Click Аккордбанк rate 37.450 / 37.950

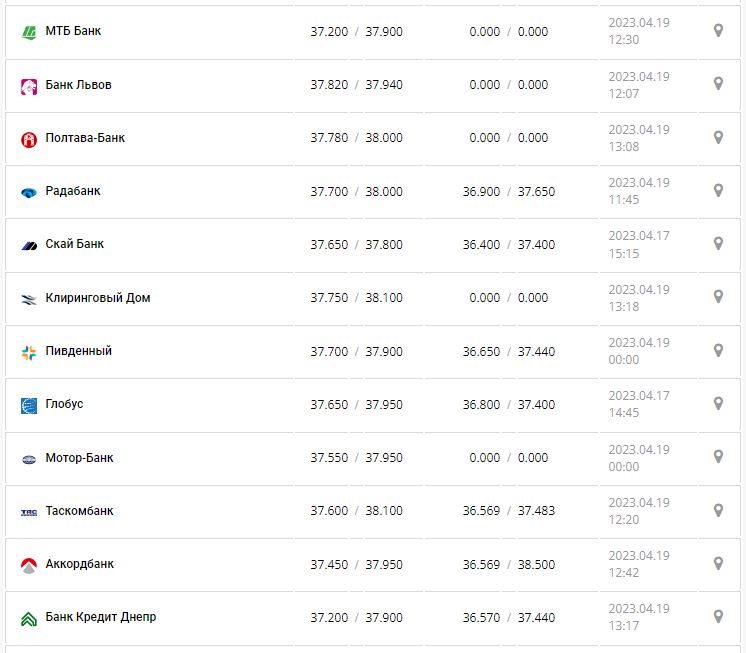click(x=356, y=565)
